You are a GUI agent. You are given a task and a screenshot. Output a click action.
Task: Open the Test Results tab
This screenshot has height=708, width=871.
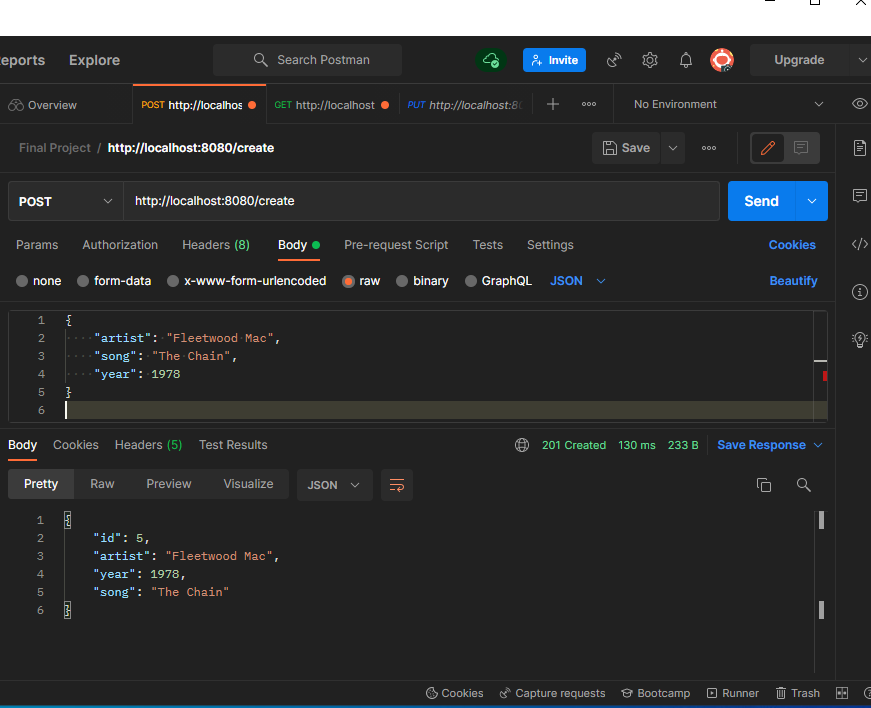click(x=232, y=445)
